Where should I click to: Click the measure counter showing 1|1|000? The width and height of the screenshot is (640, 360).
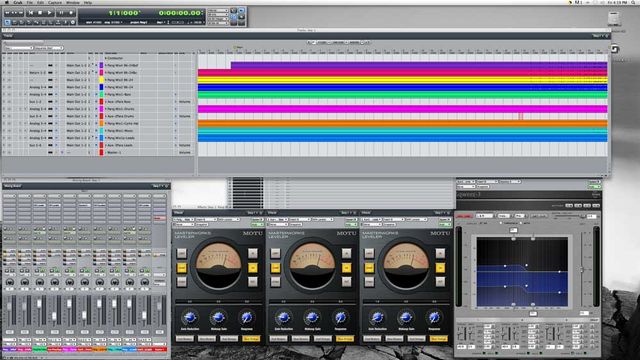(x=124, y=13)
